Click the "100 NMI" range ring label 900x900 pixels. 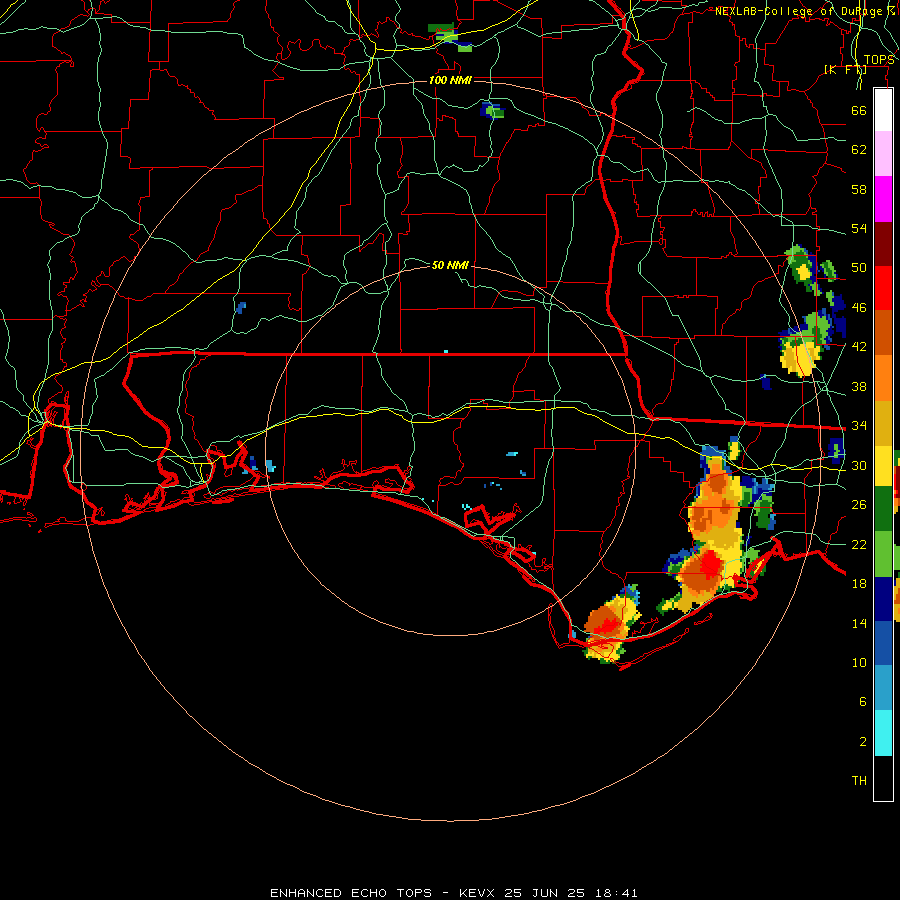click(x=450, y=80)
